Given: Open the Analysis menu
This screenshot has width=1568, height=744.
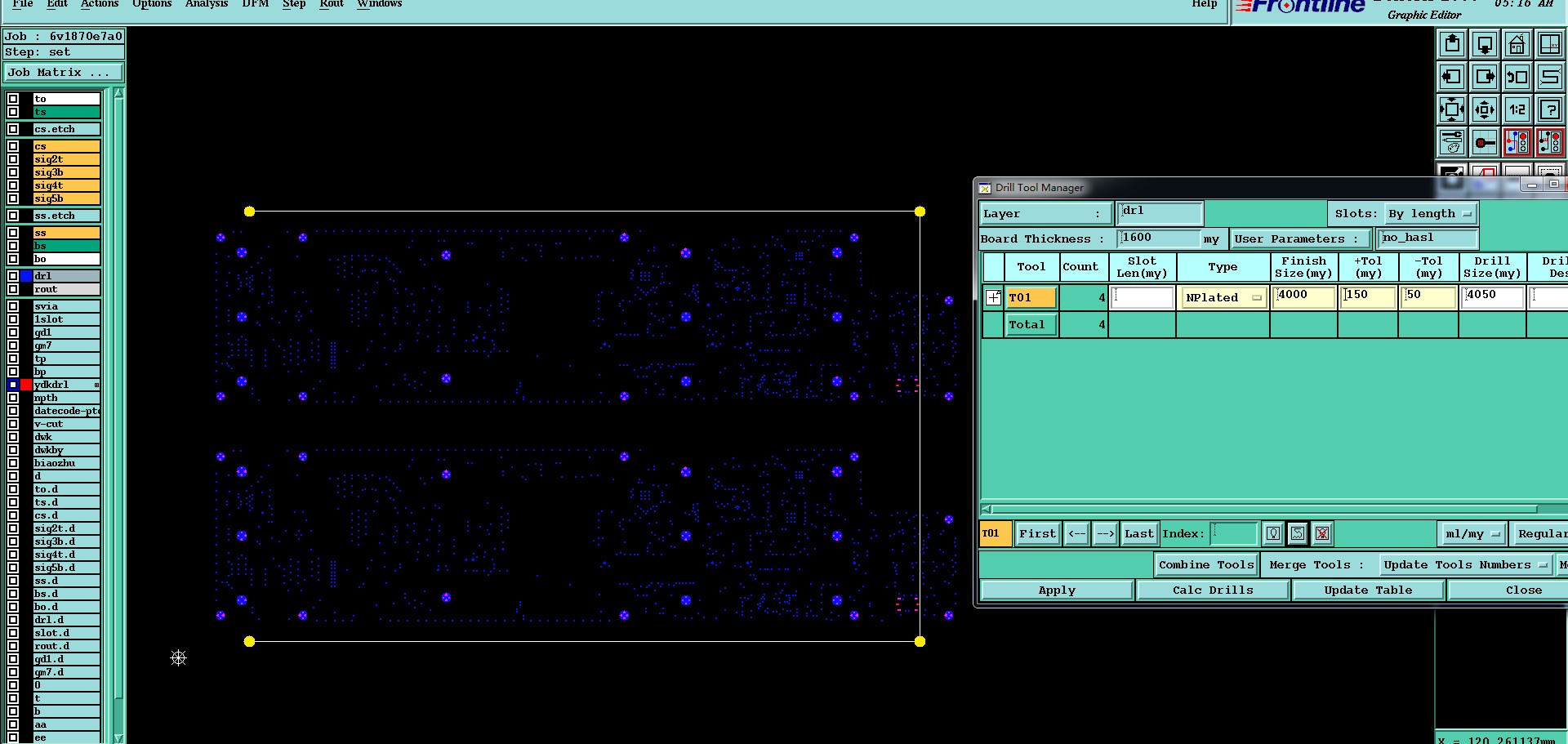Looking at the screenshot, I should (x=207, y=4).
